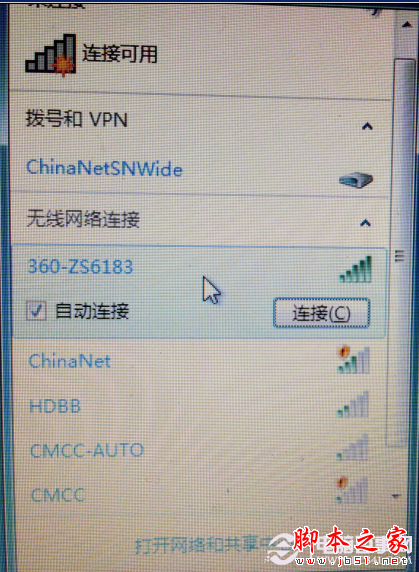Collapse the 拨号和 VPN section
419x572 pixels.
coord(367,127)
